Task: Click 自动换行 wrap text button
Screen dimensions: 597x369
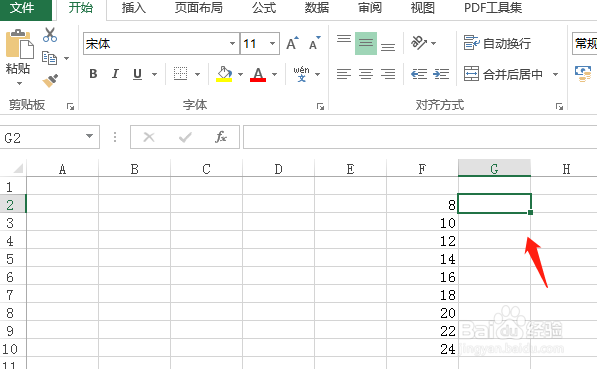Action: pyautogui.click(x=497, y=43)
